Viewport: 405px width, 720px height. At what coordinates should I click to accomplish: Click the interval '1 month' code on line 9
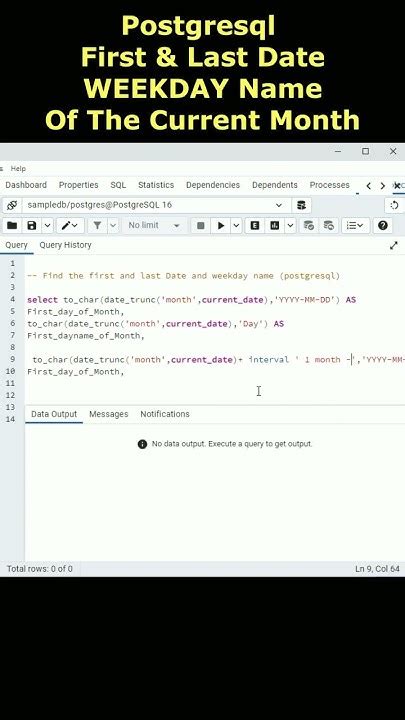(301, 360)
